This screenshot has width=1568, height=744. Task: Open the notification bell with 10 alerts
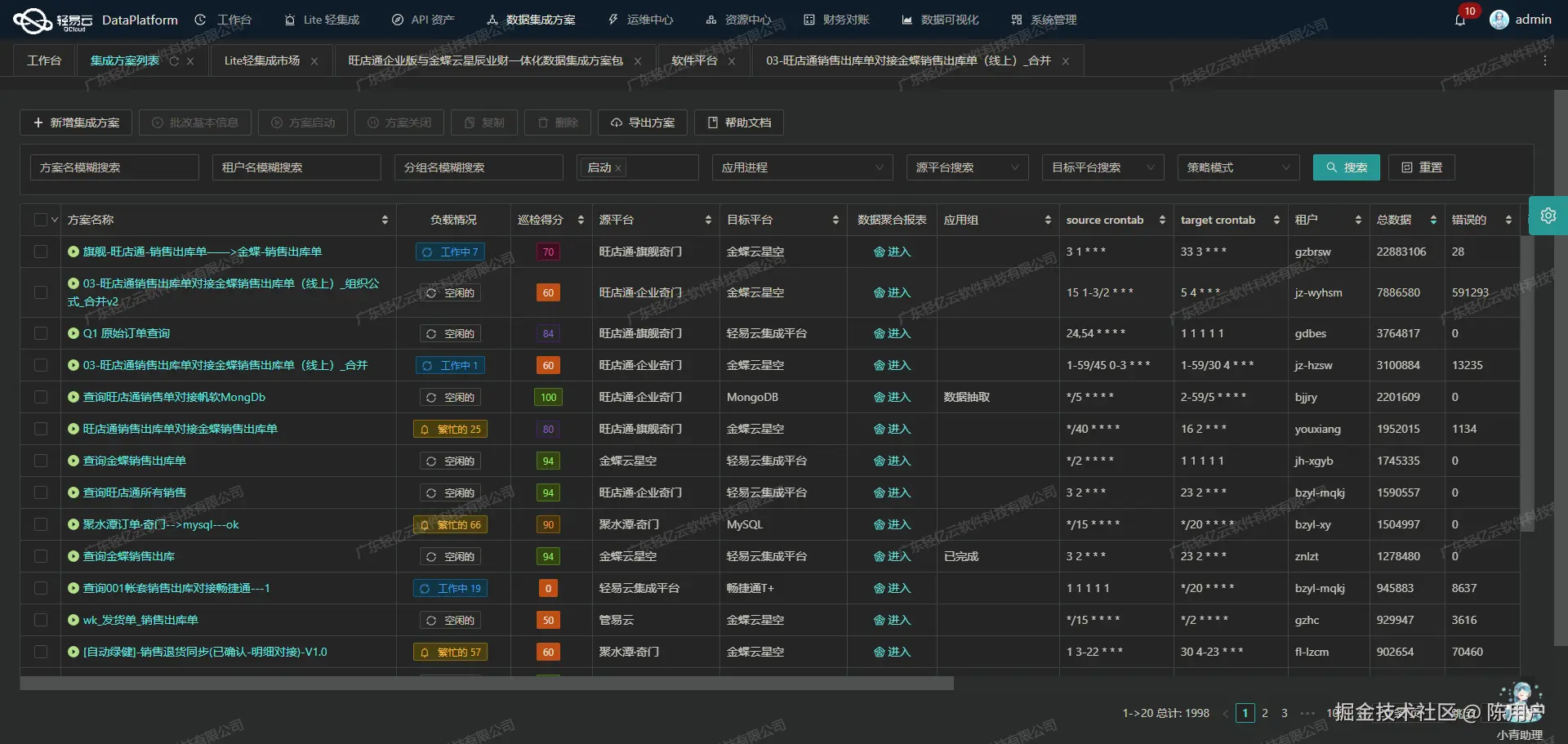pyautogui.click(x=1460, y=20)
